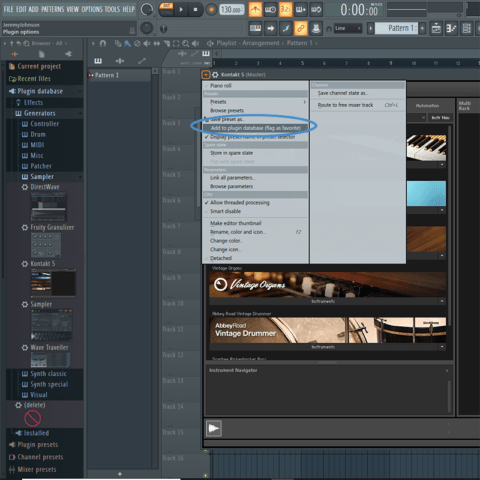The height and width of the screenshot is (480, 480).
Task: Click the Kontakt play arrow button
Action: click(x=214, y=429)
